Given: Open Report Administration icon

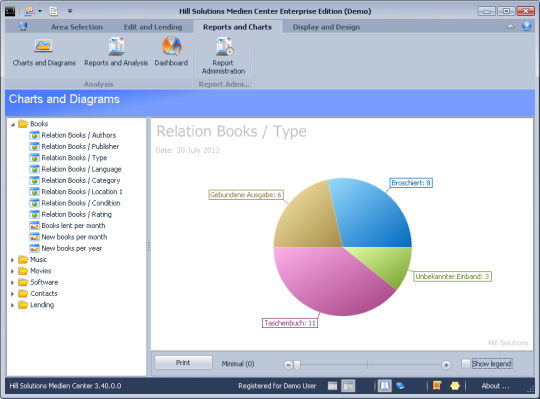Looking at the screenshot, I should tap(225, 46).
